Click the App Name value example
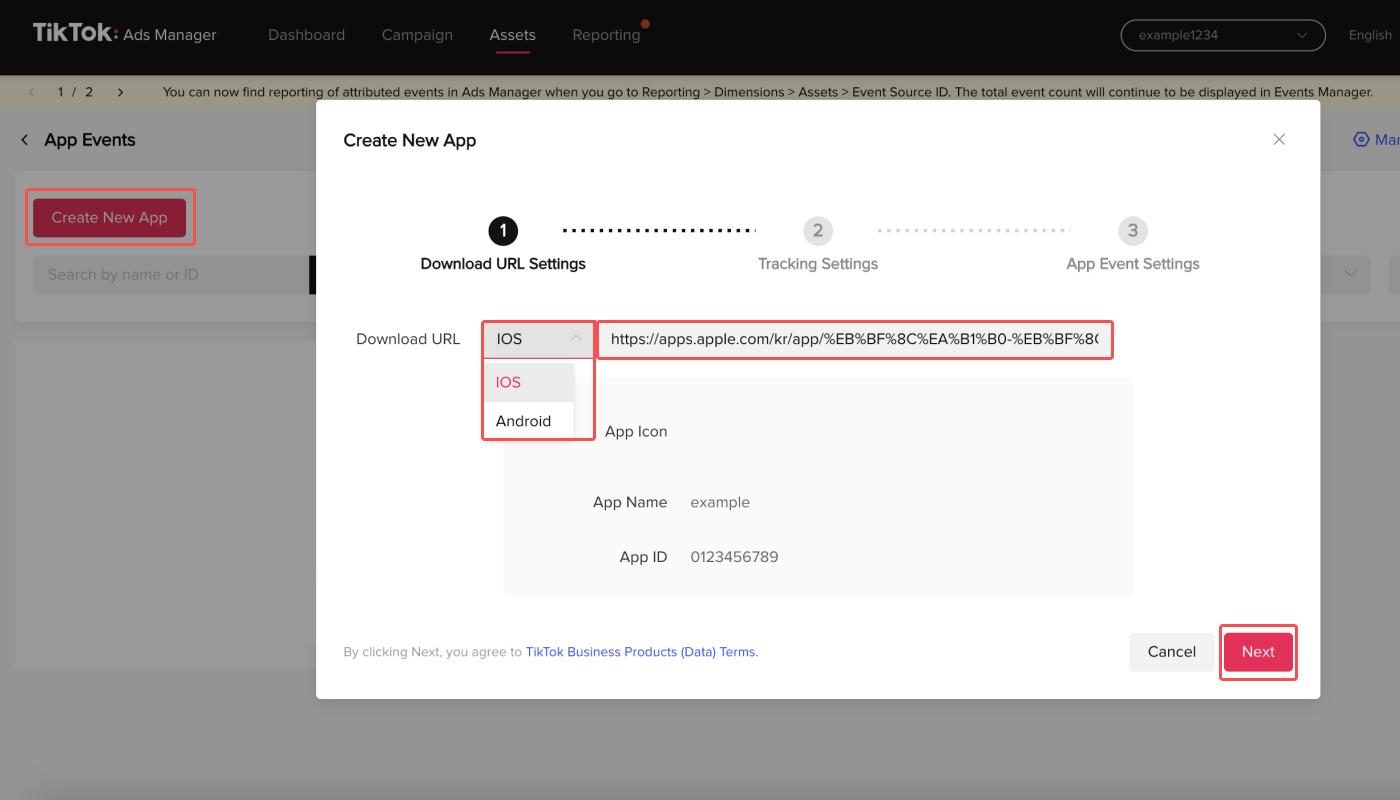 tap(720, 502)
